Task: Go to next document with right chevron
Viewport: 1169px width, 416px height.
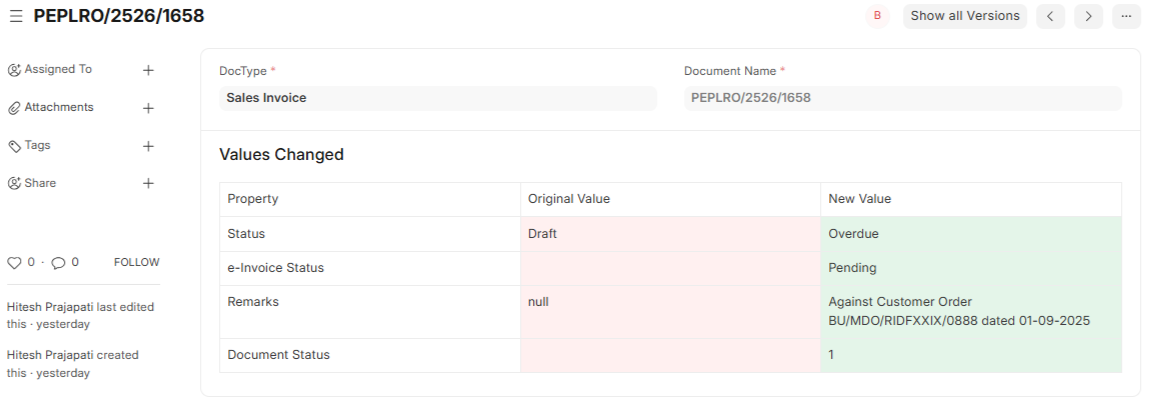Action: click(x=1088, y=16)
